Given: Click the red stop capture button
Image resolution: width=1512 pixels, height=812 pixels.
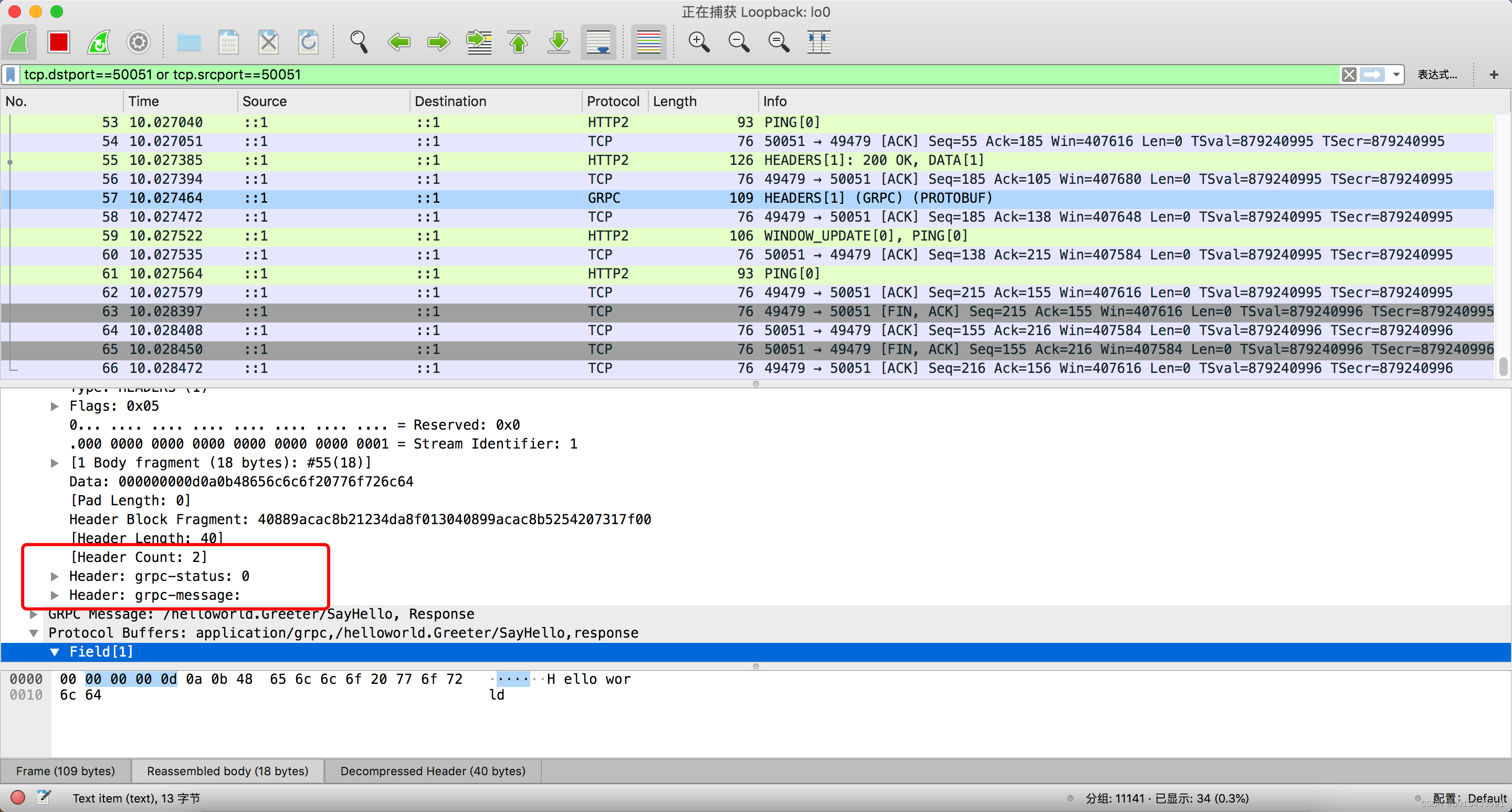Looking at the screenshot, I should click(59, 42).
